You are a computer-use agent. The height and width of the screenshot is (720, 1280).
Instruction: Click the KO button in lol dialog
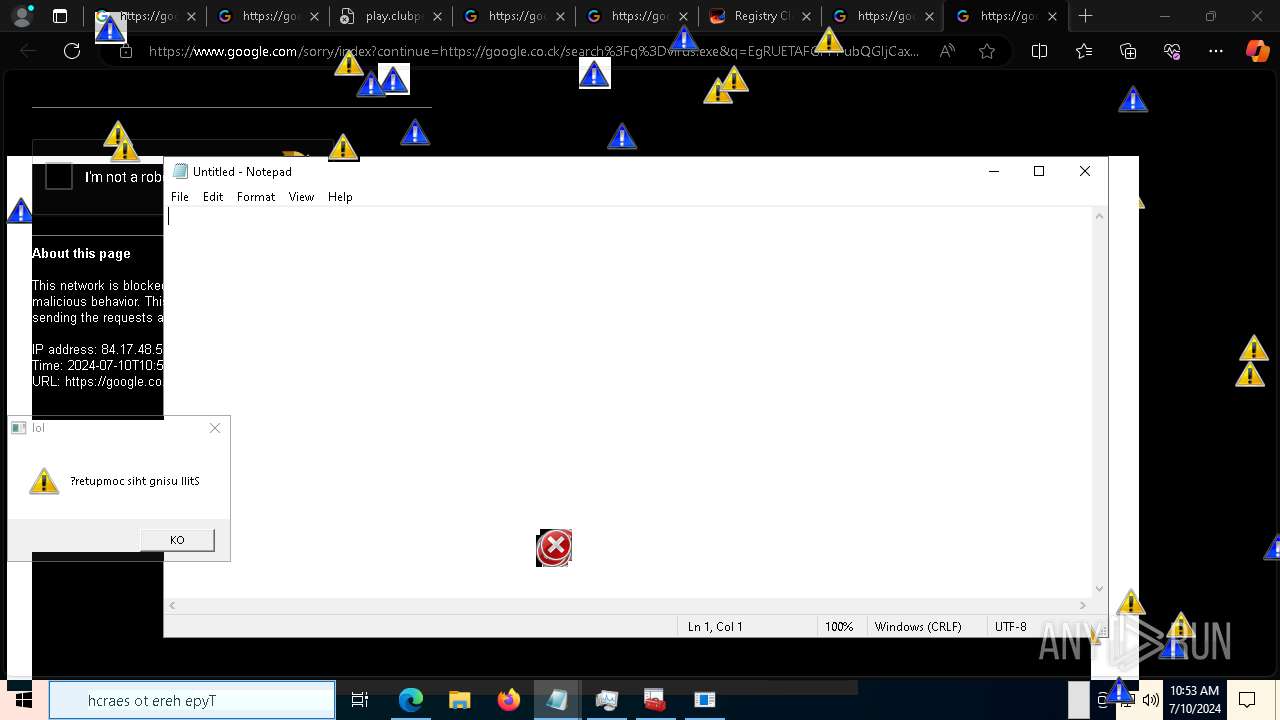click(x=177, y=540)
